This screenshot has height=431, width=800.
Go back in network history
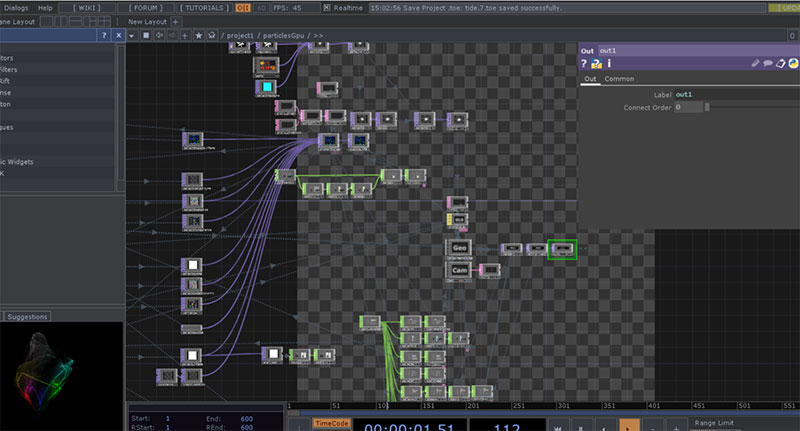click(x=159, y=35)
